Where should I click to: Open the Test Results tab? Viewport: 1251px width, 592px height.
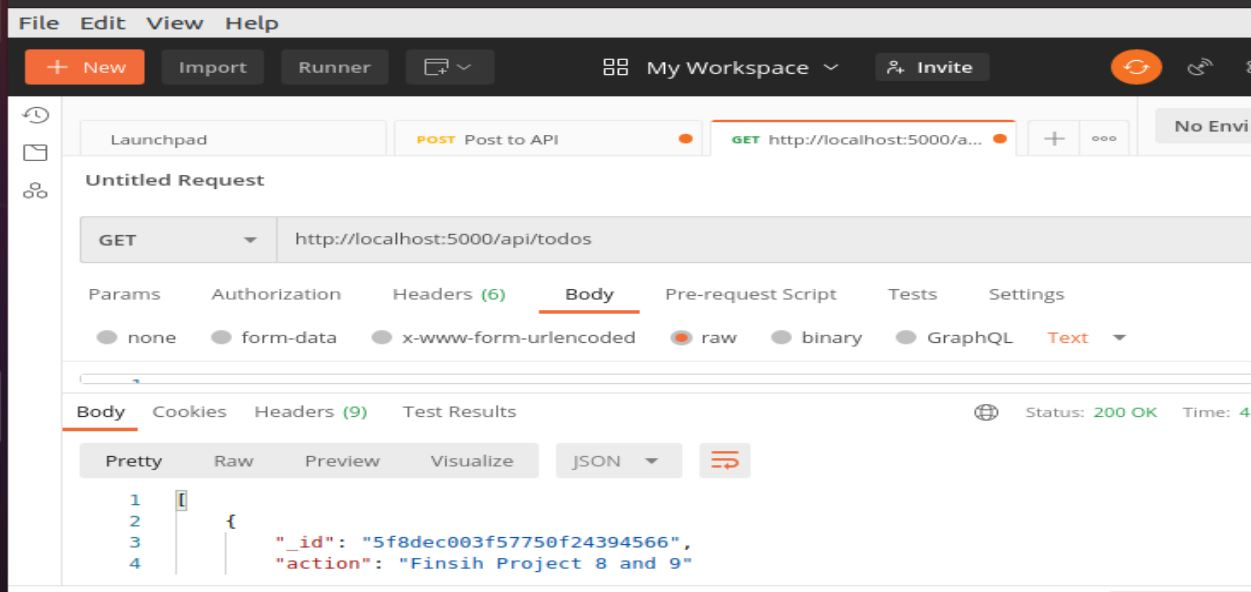[x=459, y=412]
